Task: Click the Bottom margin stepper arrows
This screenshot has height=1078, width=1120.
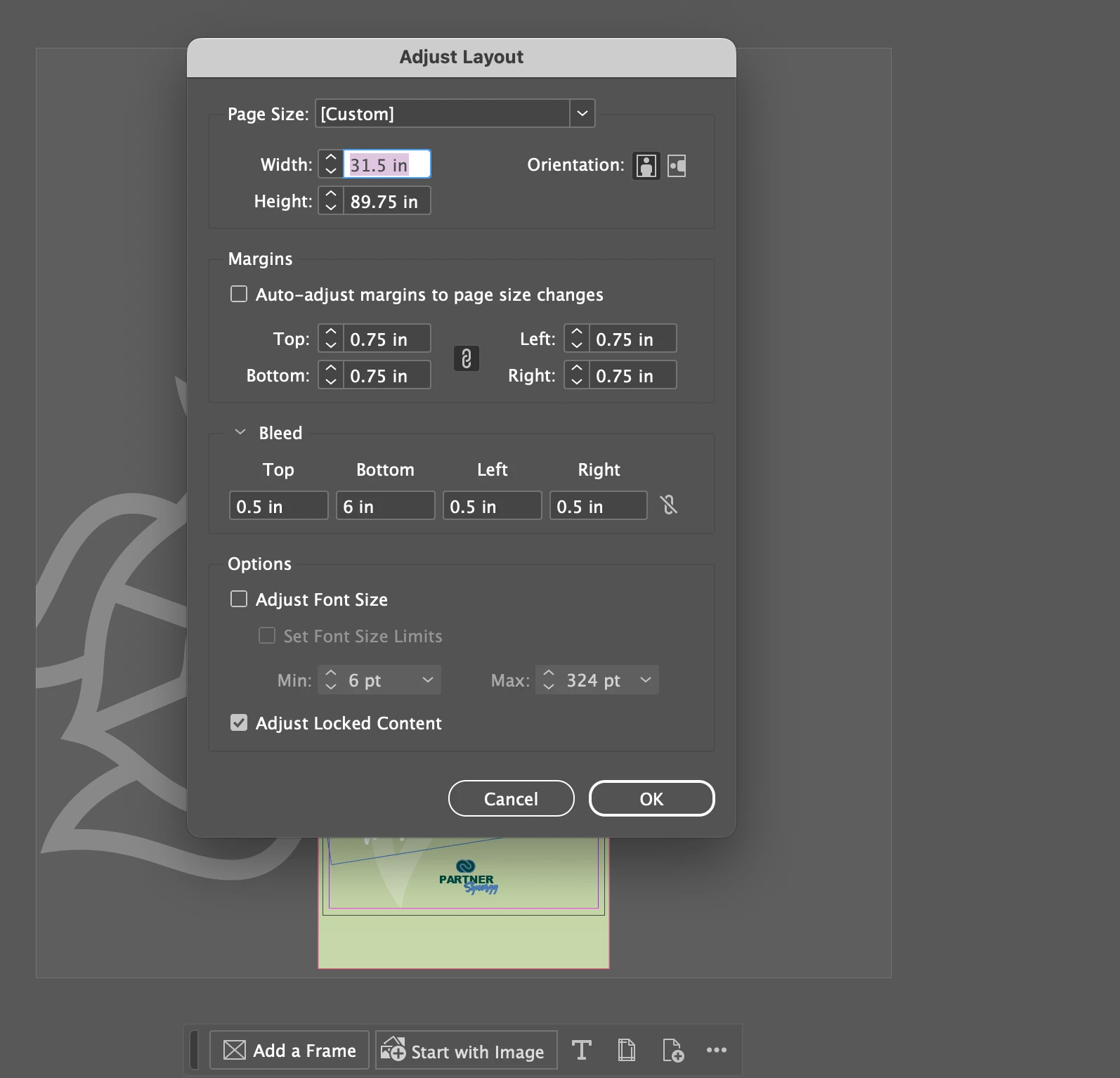Action: (x=331, y=375)
